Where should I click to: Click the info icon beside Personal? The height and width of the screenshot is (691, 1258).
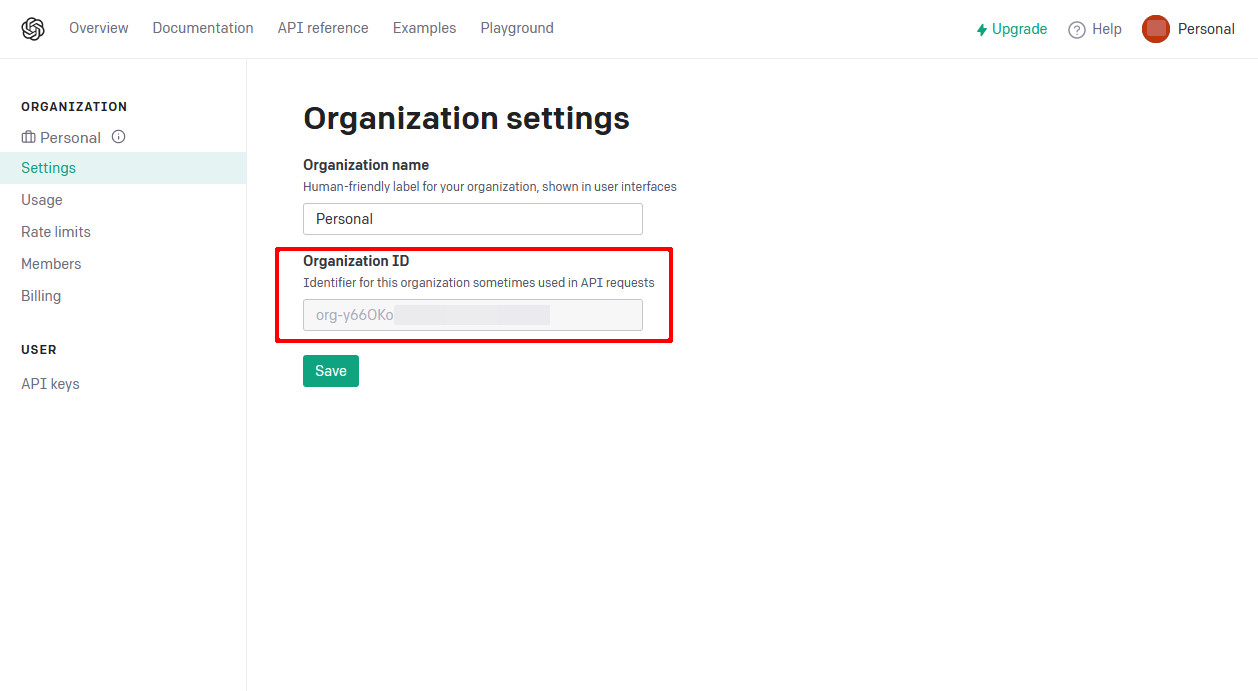coord(118,137)
